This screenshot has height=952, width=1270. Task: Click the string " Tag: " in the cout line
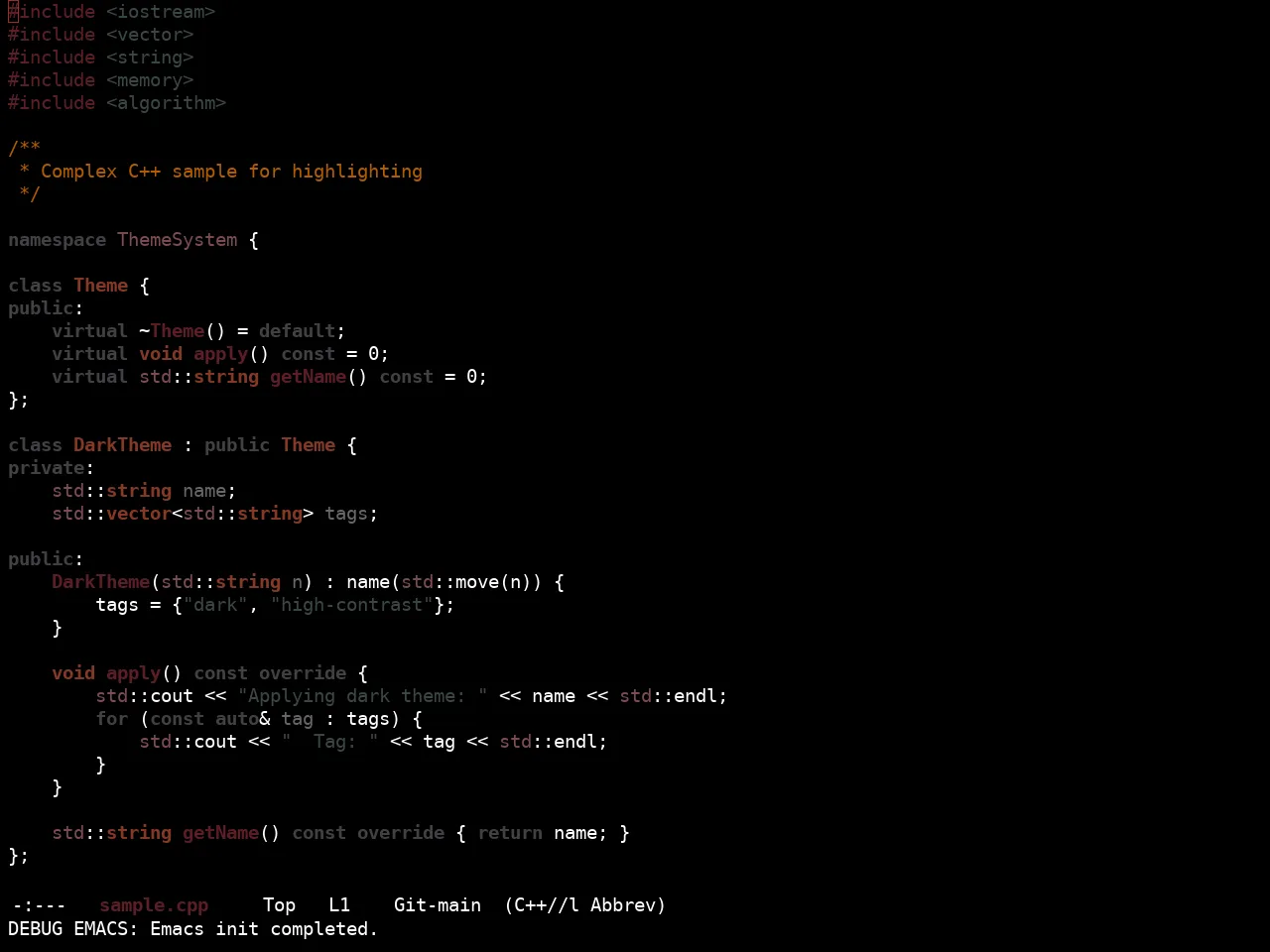tap(330, 742)
